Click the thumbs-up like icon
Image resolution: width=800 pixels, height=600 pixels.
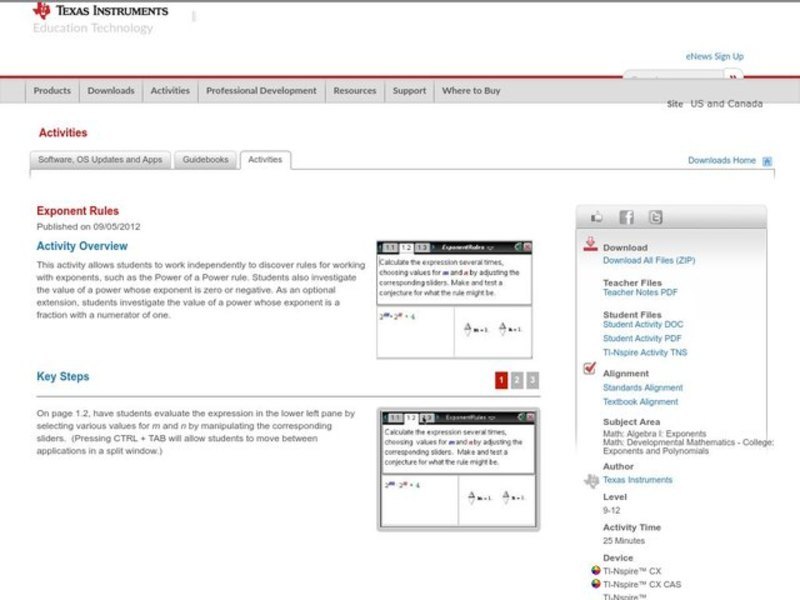coord(598,217)
